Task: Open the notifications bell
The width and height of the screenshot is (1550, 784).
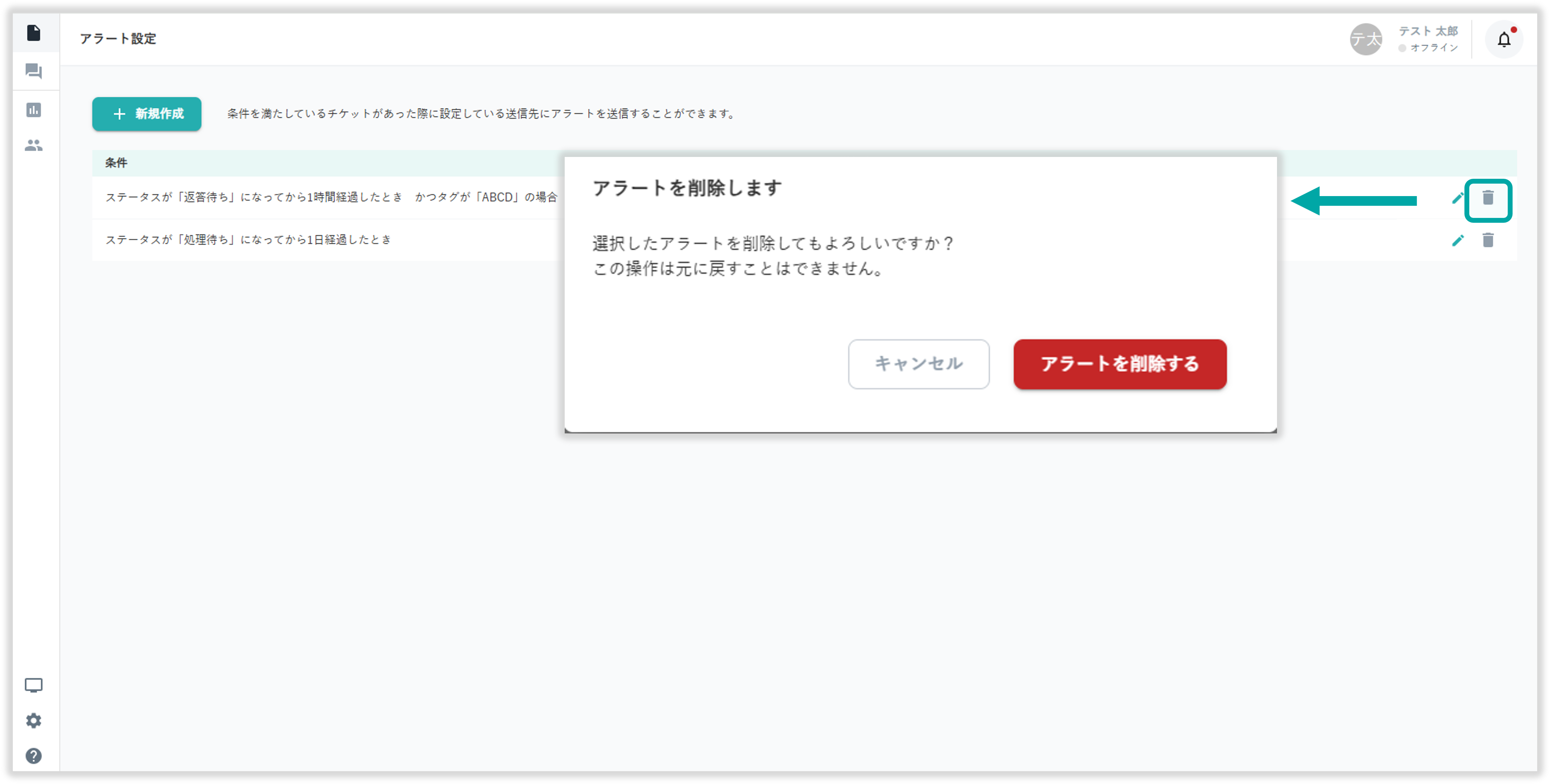Action: click(x=1504, y=40)
